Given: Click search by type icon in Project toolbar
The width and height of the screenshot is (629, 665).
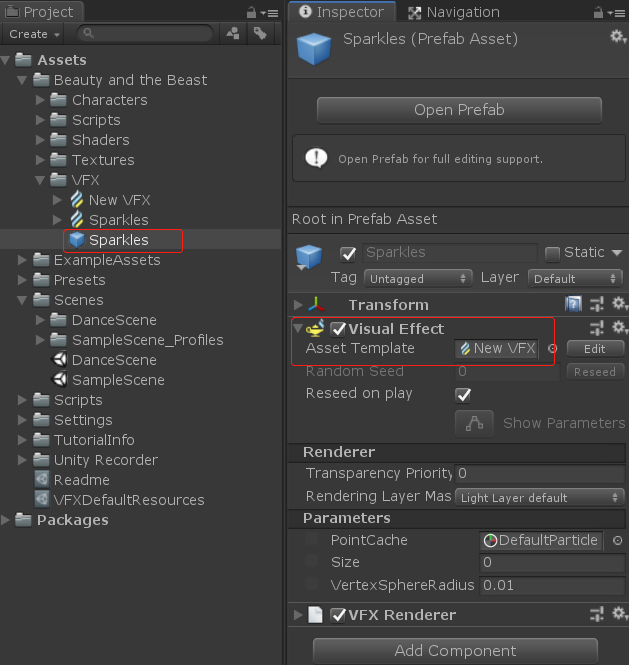Looking at the screenshot, I should [233, 33].
